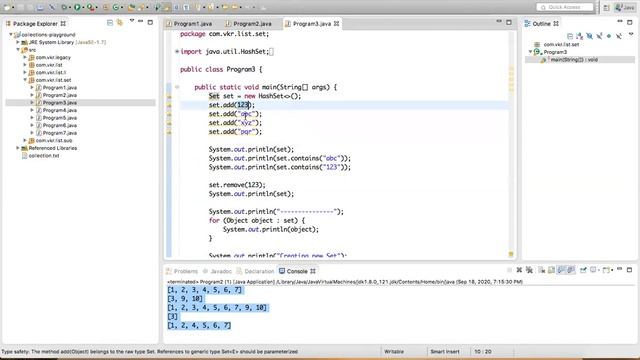Open the Javadoc tab
Viewport: 640px width, 360px height.
218,271
